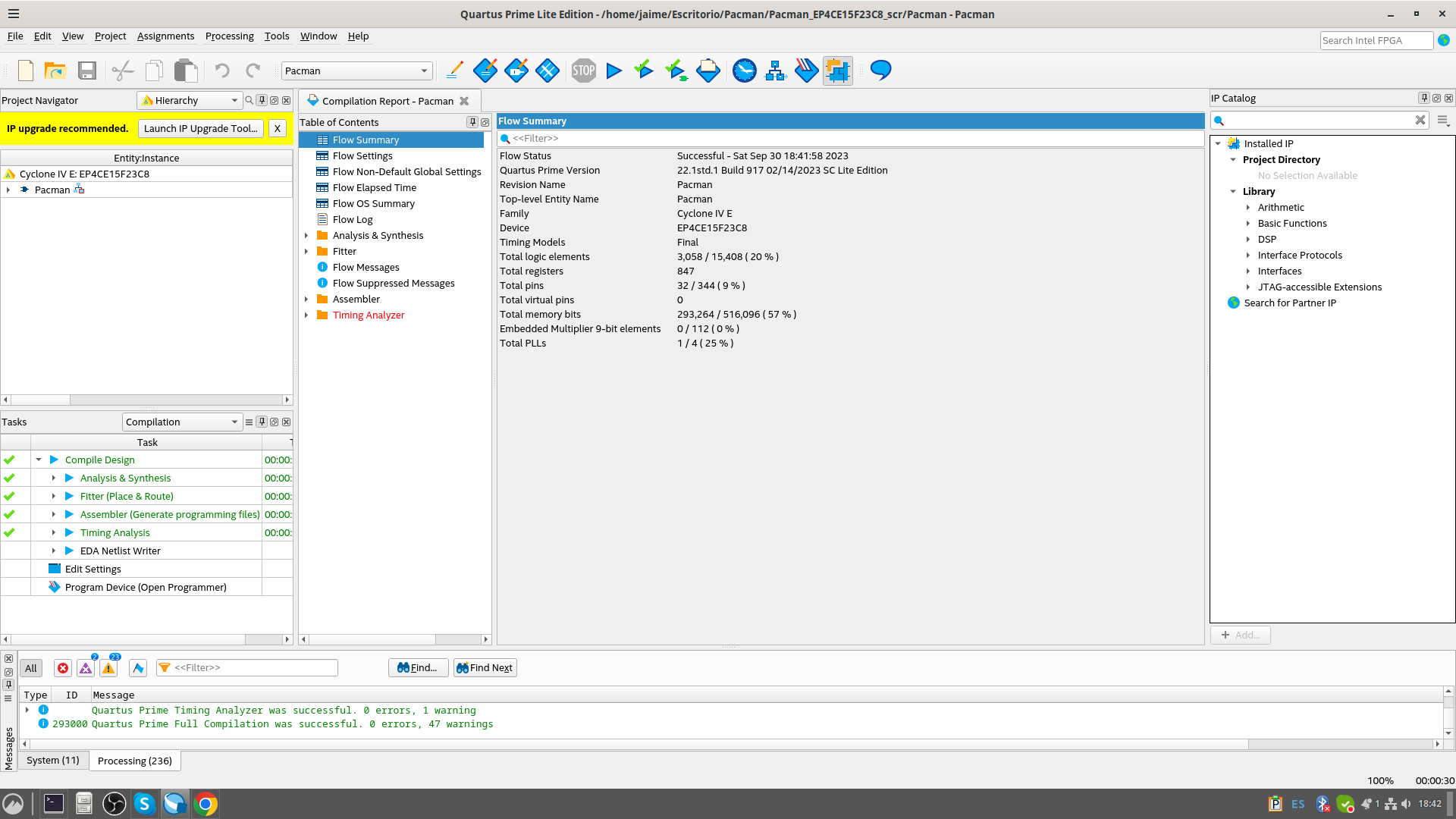This screenshot has height=819, width=1456.
Task: Expand the Pacman entity in hierarchy
Action: tap(8, 190)
